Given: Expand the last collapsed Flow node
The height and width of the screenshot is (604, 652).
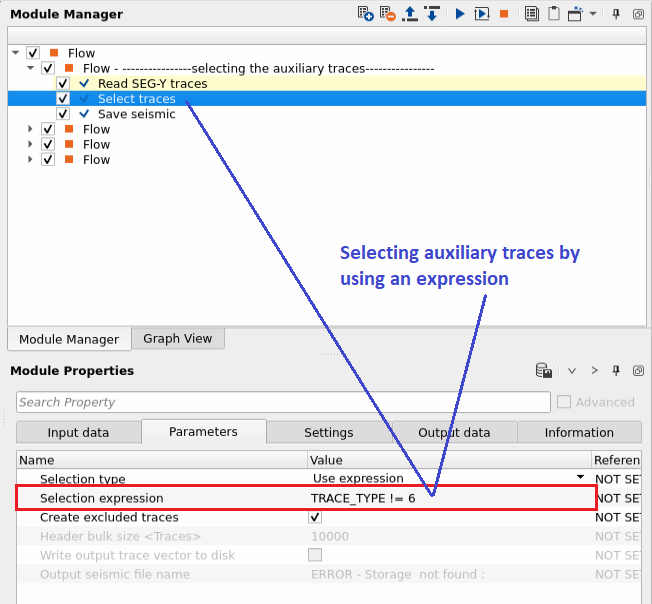Looking at the screenshot, I should click(x=32, y=159).
